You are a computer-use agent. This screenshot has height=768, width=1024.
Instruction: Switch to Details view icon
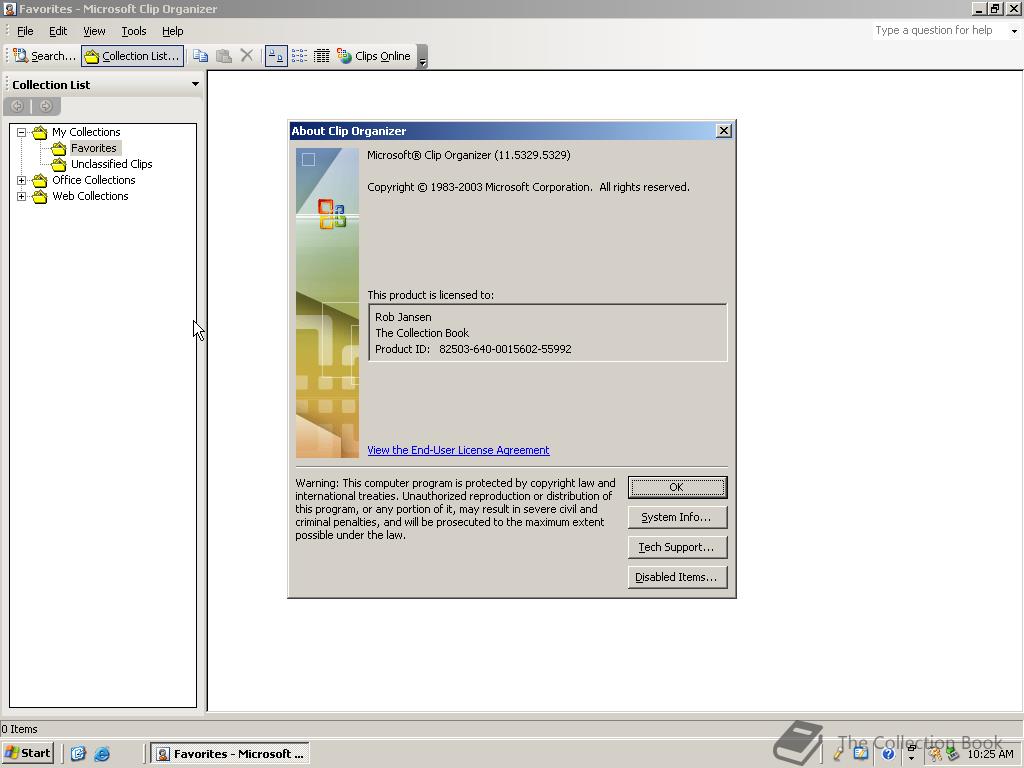pyautogui.click(x=322, y=56)
